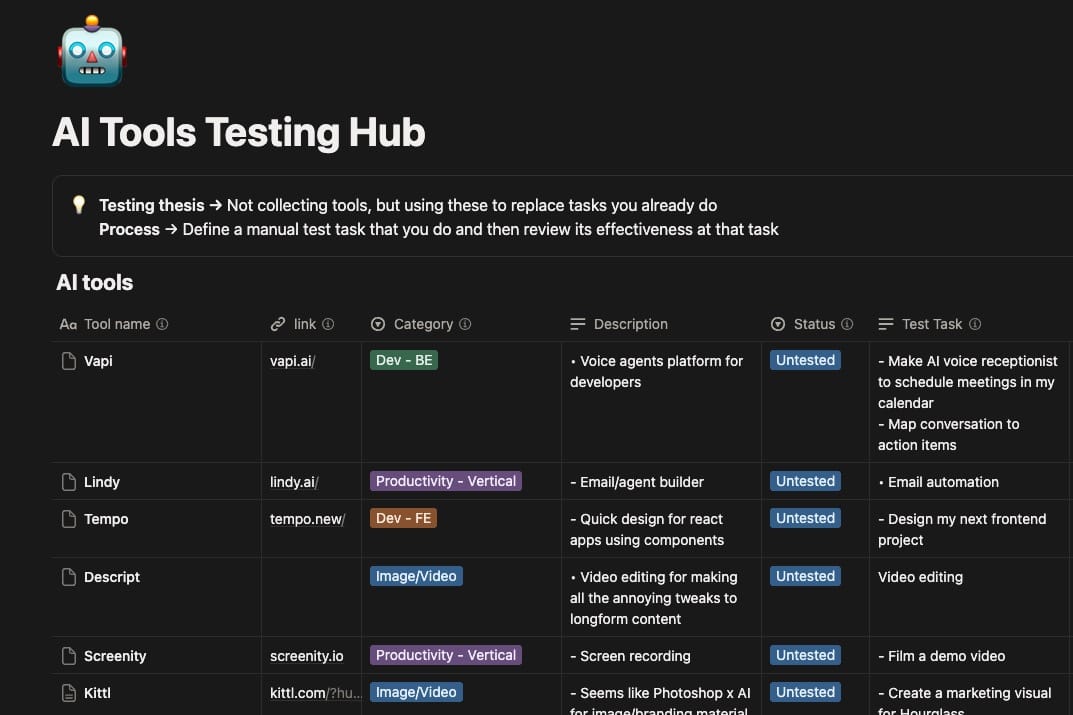Click the Vapi page icon

coord(69,361)
